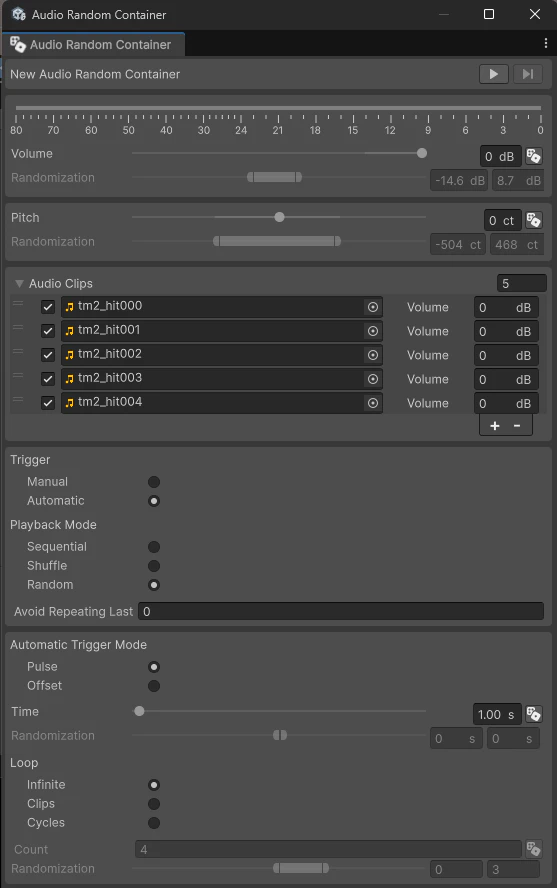Click the Time slider handle
Image resolution: width=557 pixels, height=888 pixels.
[x=139, y=711]
